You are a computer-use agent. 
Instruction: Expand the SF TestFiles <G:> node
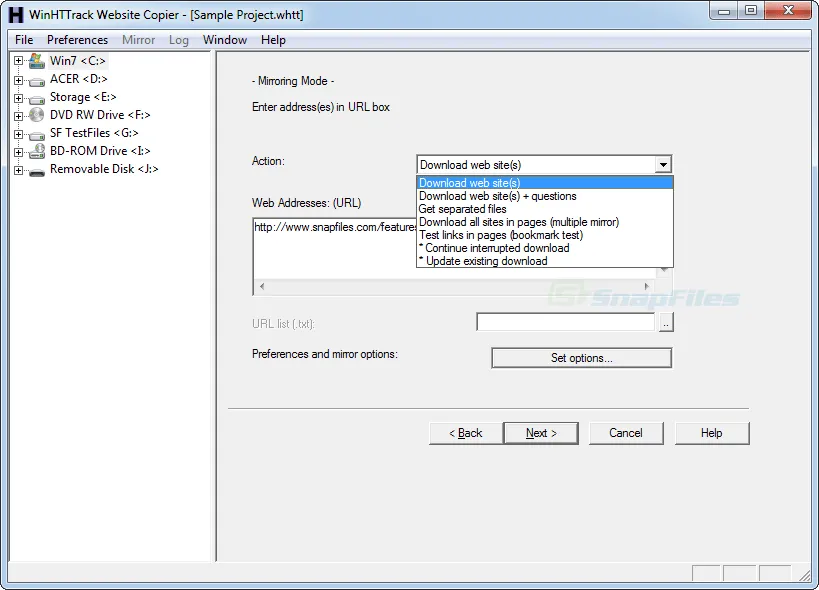18,134
